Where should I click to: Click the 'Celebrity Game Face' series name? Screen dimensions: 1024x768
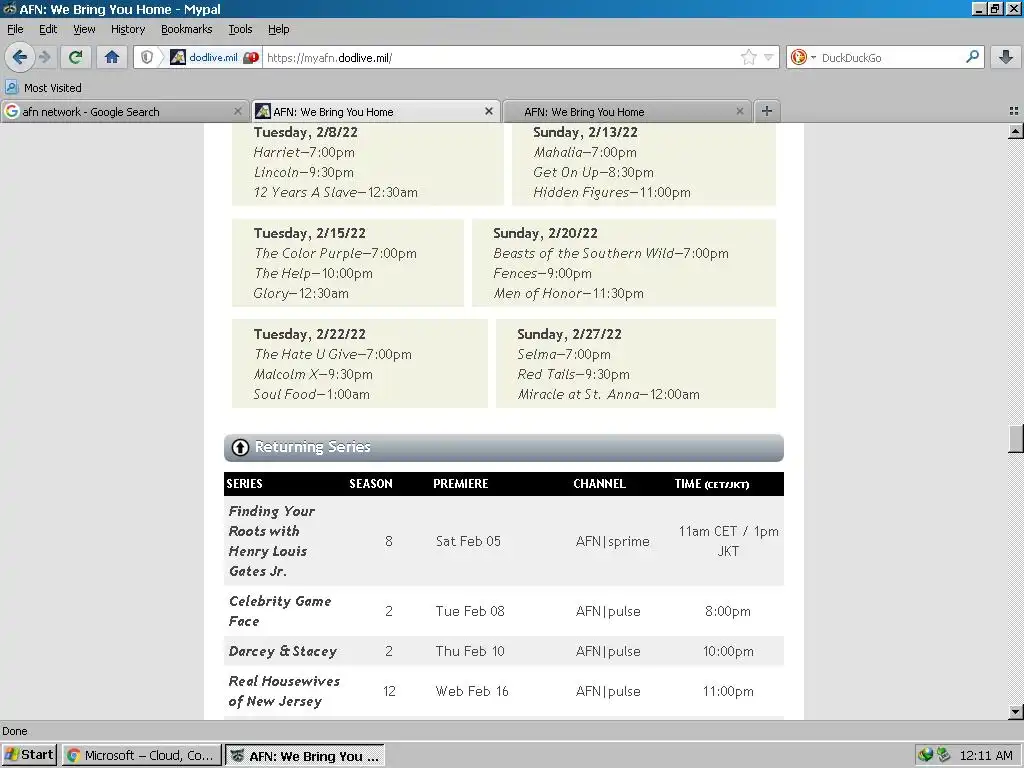click(280, 611)
